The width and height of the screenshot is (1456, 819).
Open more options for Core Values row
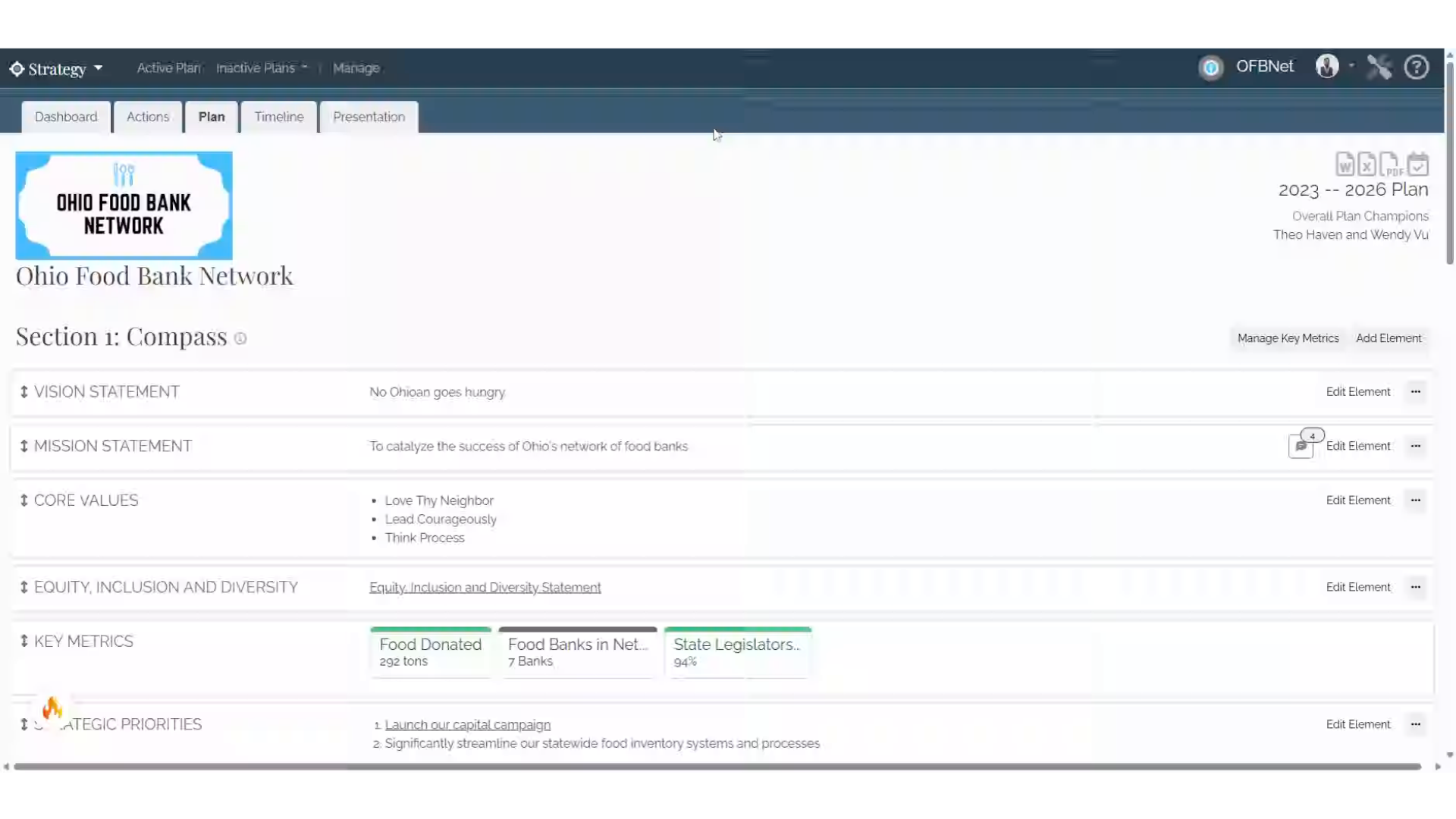(1416, 500)
